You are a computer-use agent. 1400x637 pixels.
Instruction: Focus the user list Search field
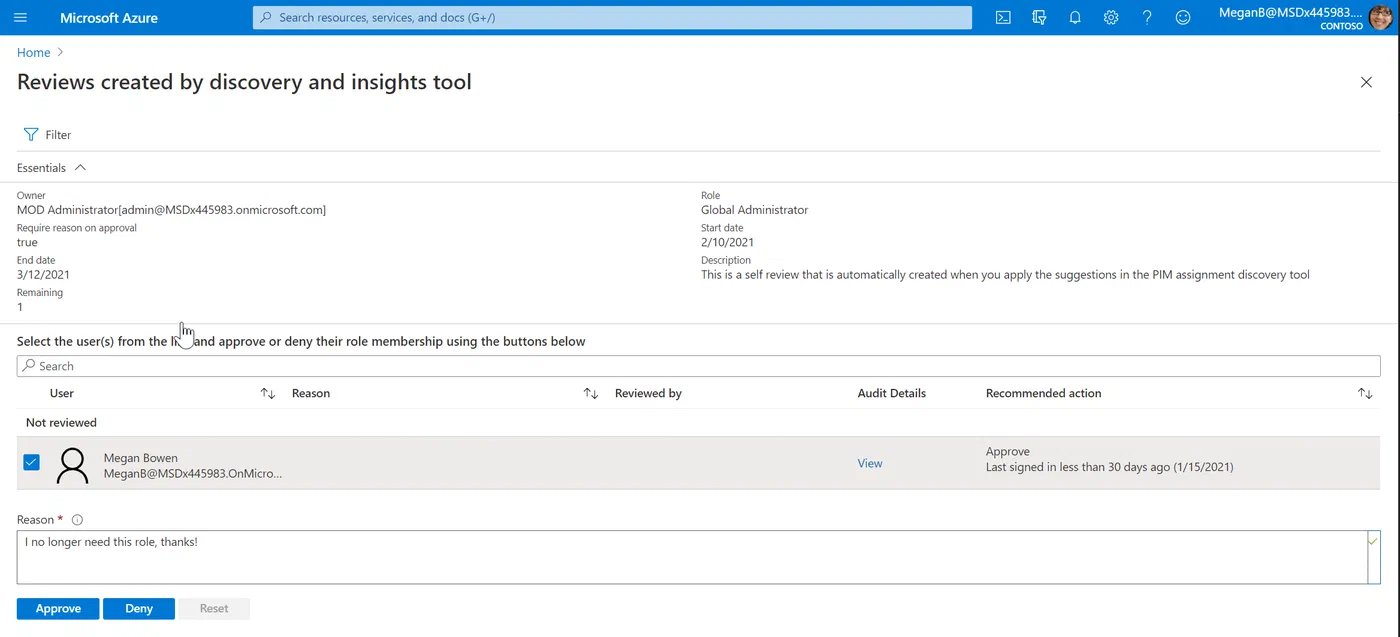[698, 366]
